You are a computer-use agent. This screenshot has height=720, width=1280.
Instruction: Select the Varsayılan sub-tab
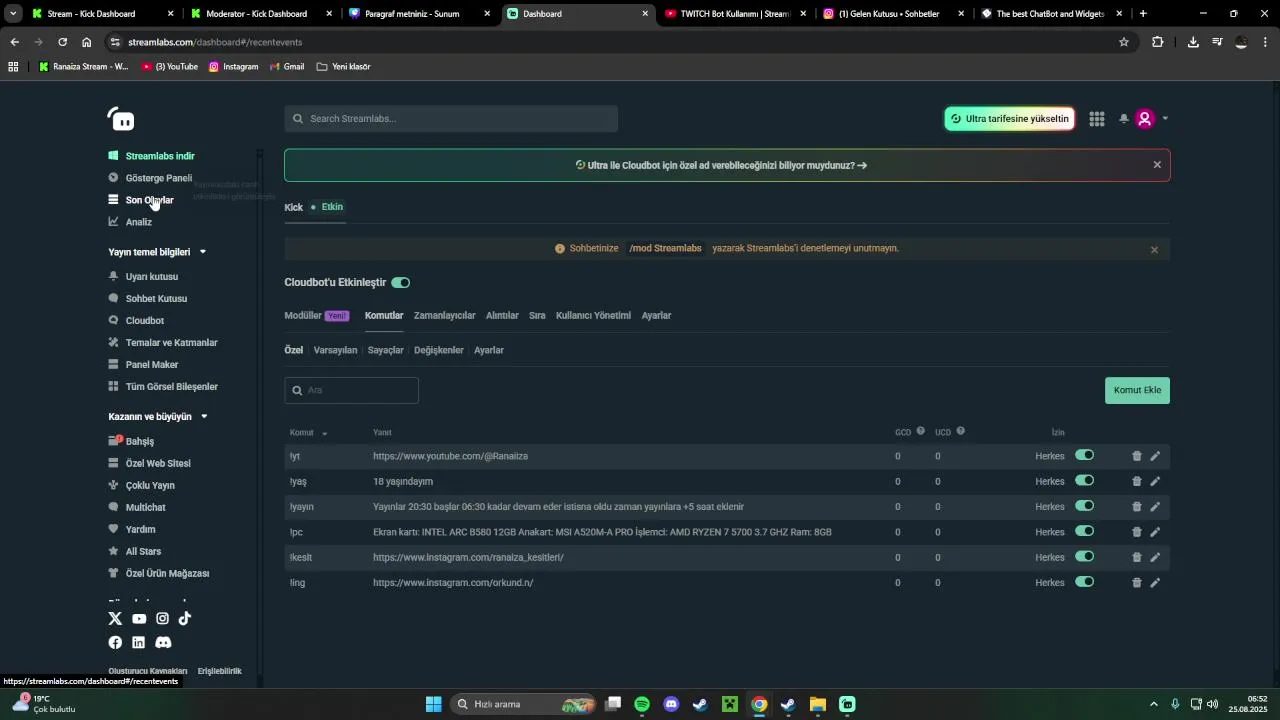coord(335,350)
